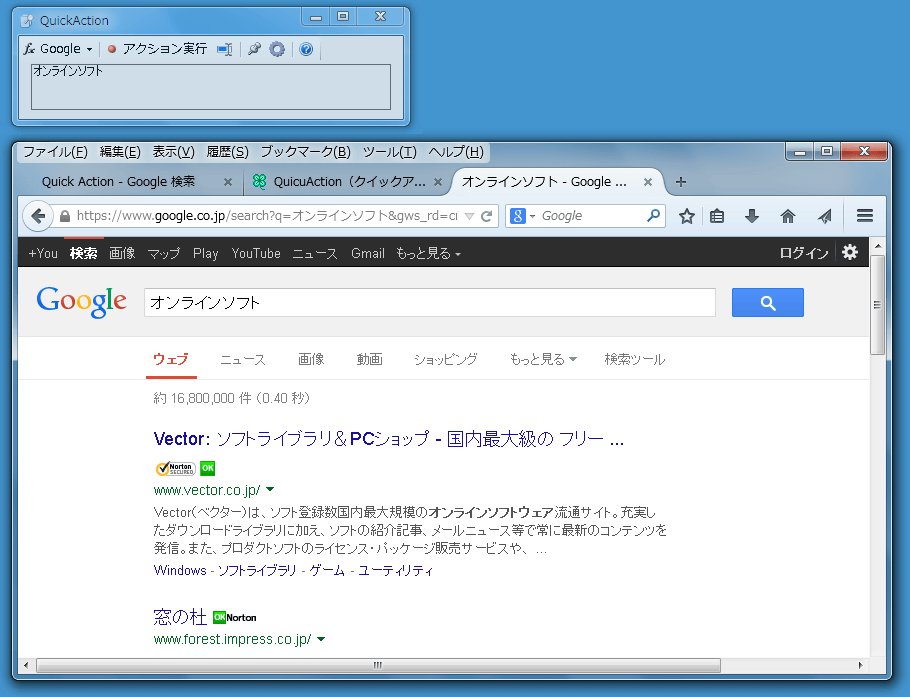Open Gmail in Google top bar

[x=368, y=254]
